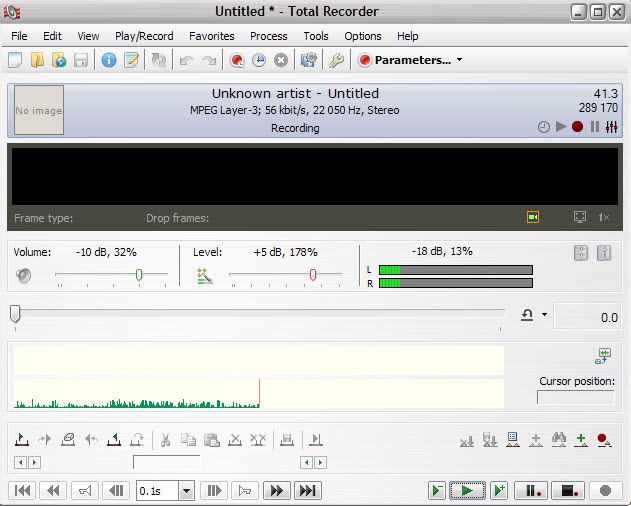Open the File menu
Image resolution: width=631 pixels, height=506 pixels.
click(x=19, y=36)
